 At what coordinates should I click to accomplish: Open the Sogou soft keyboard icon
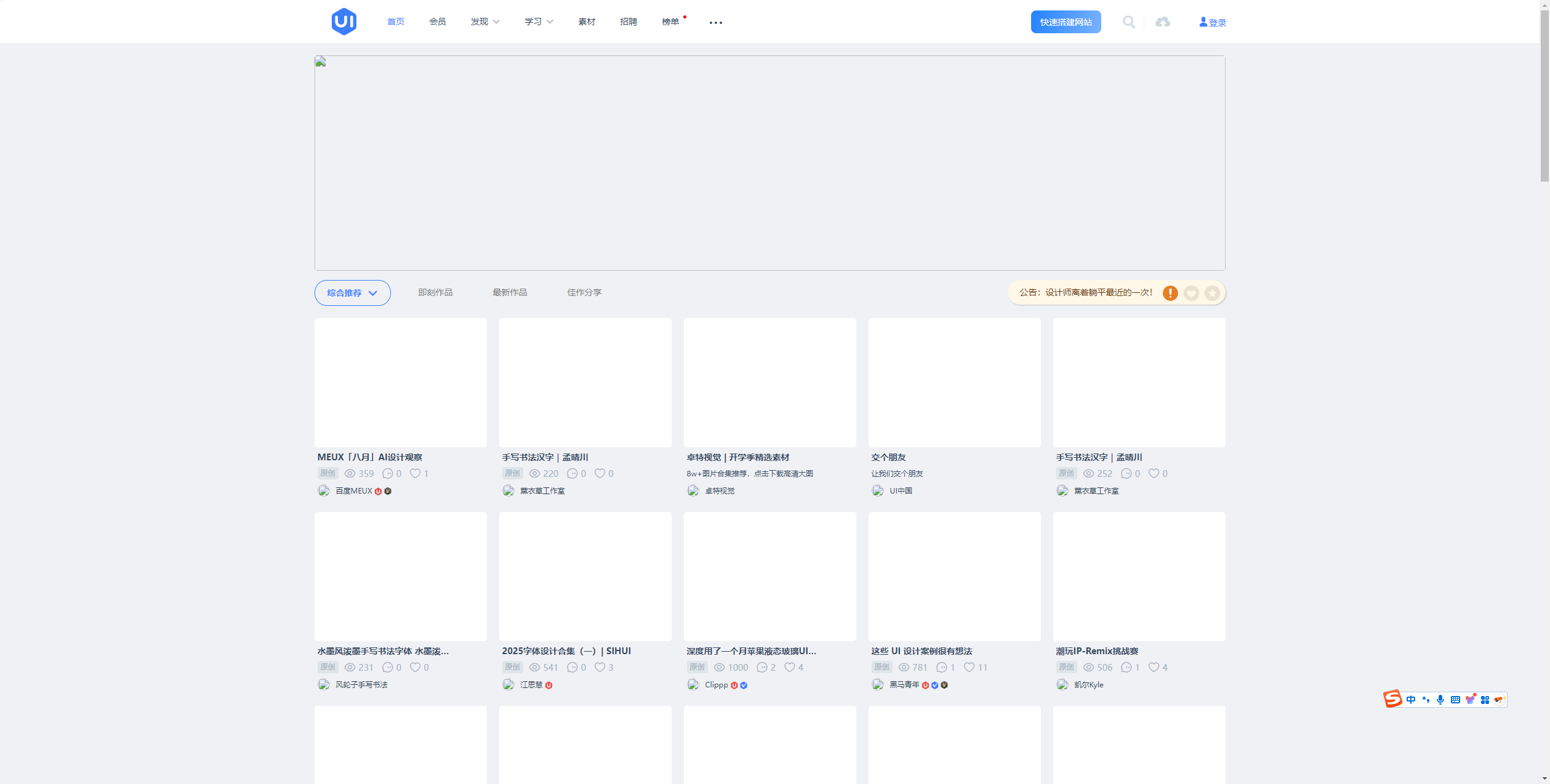click(1455, 700)
